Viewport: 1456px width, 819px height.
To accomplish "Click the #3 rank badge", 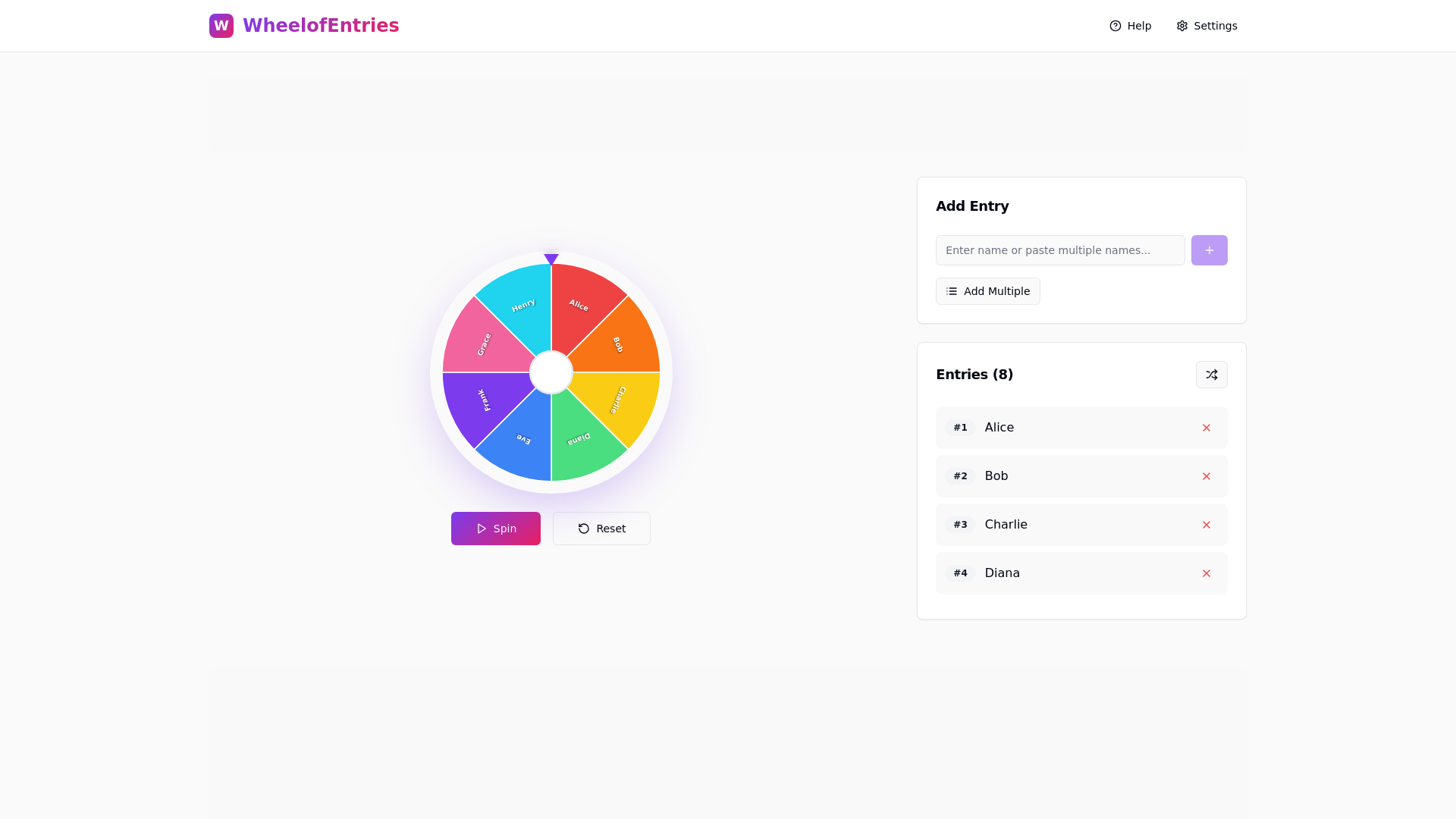I will [x=960, y=525].
